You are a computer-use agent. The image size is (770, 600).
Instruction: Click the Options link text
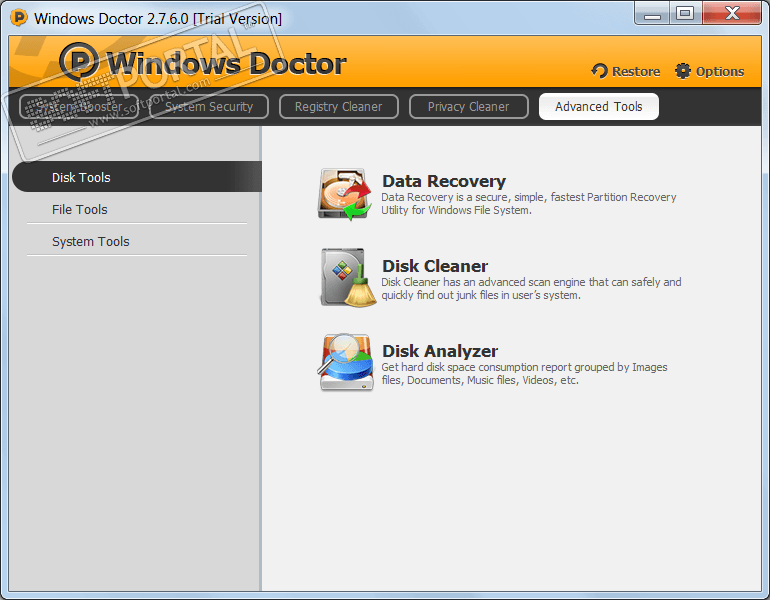point(720,72)
